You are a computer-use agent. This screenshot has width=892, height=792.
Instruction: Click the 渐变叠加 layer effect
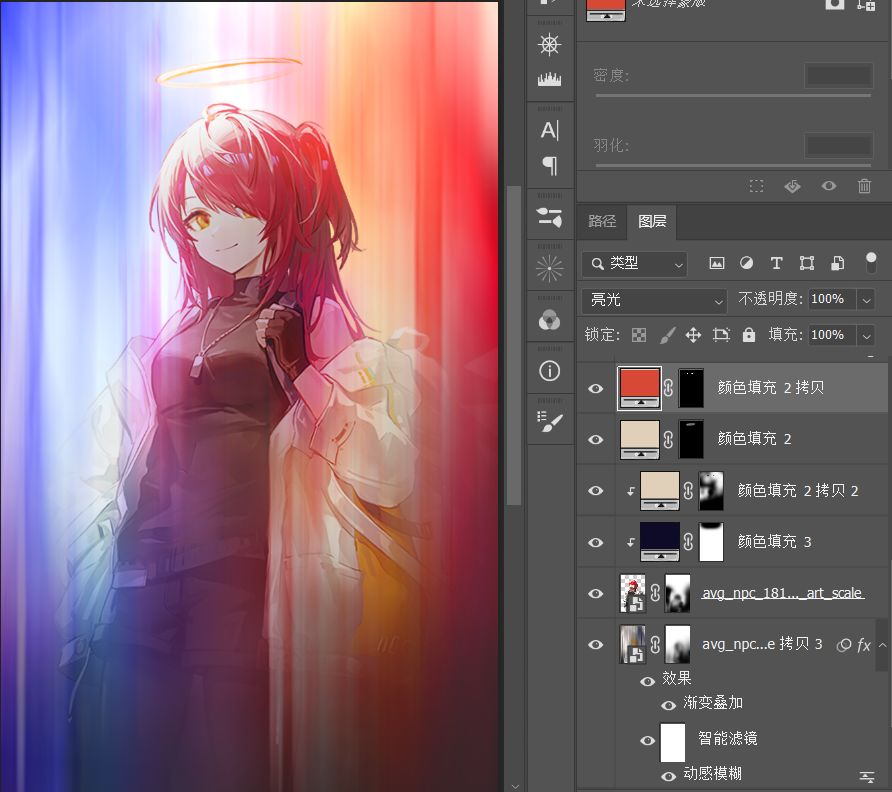pyautogui.click(x=713, y=703)
